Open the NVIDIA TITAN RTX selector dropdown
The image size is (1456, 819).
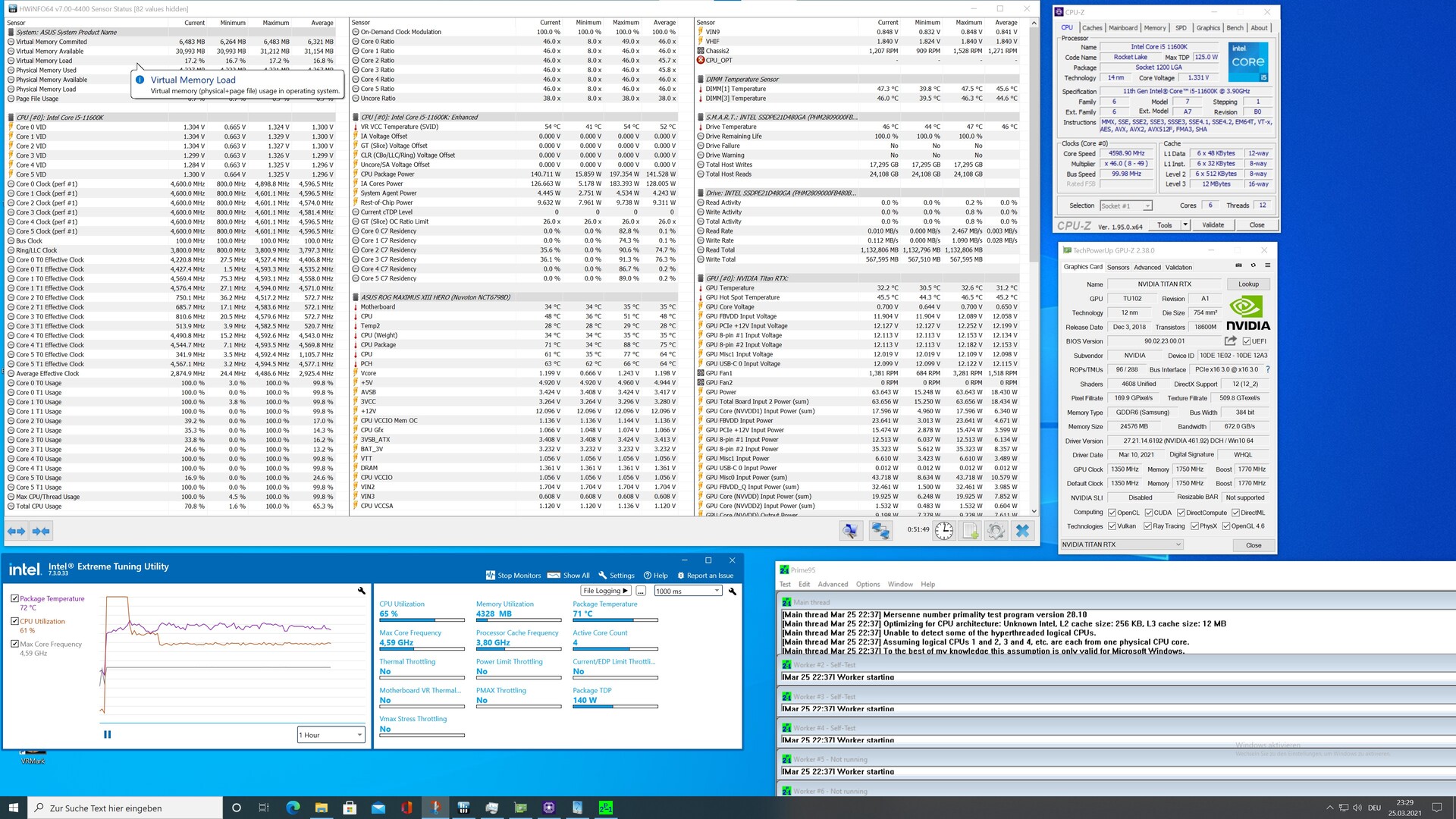1122,544
